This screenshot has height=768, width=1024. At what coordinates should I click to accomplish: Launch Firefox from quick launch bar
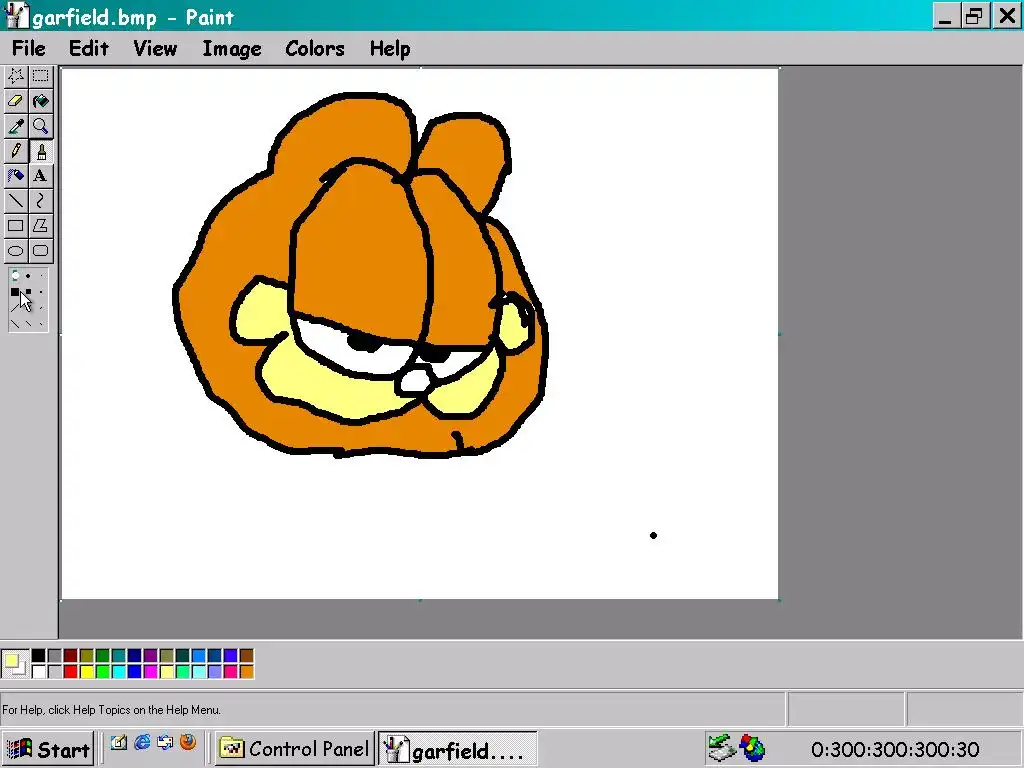[188, 743]
